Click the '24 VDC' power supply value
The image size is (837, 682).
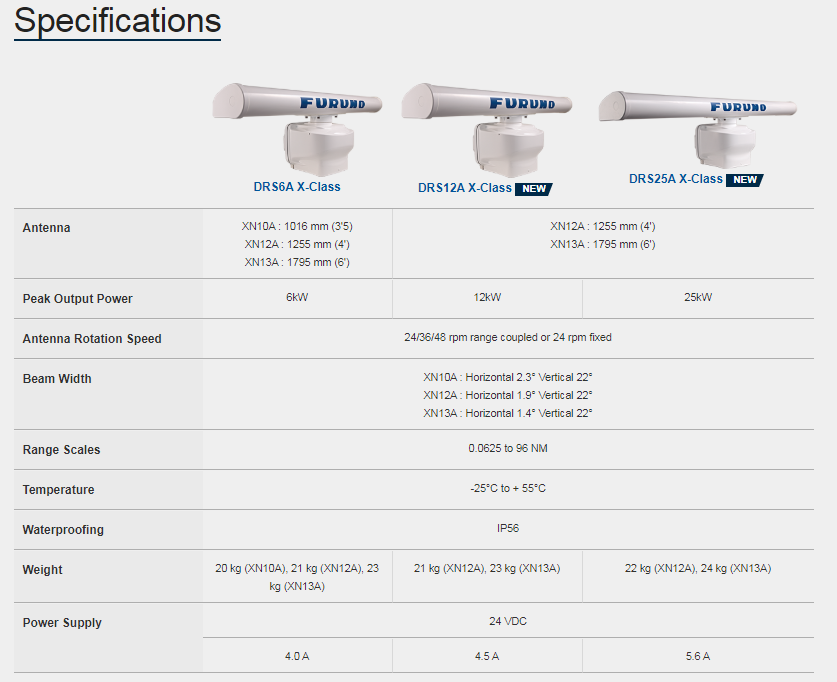[x=508, y=621]
